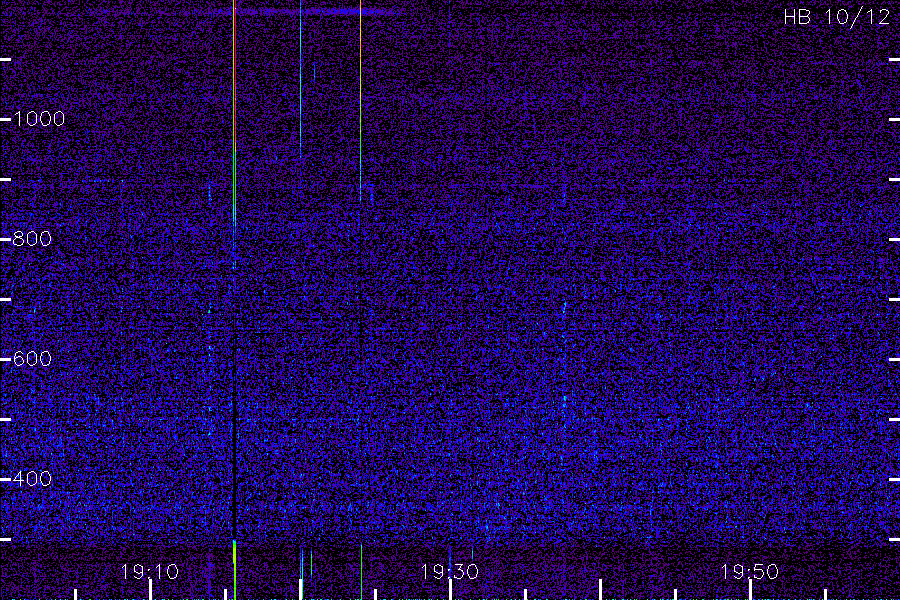Viewport: 900px width, 600px height.
Task: Click the 400 frequency axis label
Action: point(32,479)
